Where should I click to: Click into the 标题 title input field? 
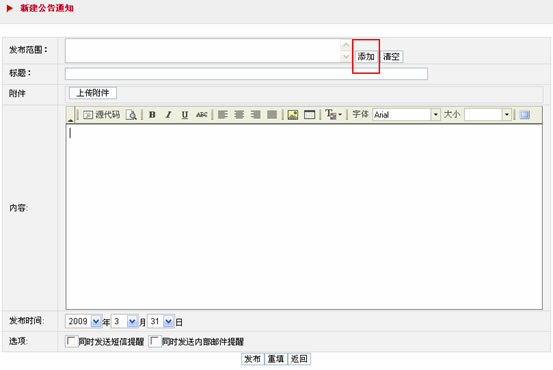coord(246,74)
